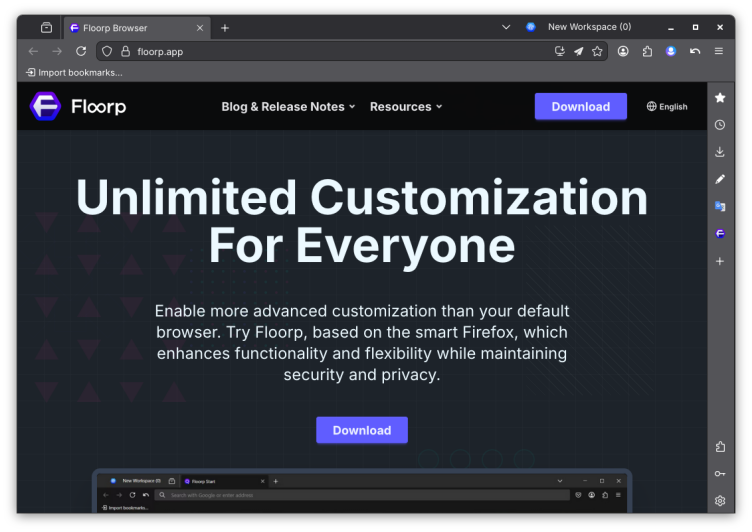This screenshot has width=752, height=532.
Task: Expand the Resources menu
Action: coord(406,106)
